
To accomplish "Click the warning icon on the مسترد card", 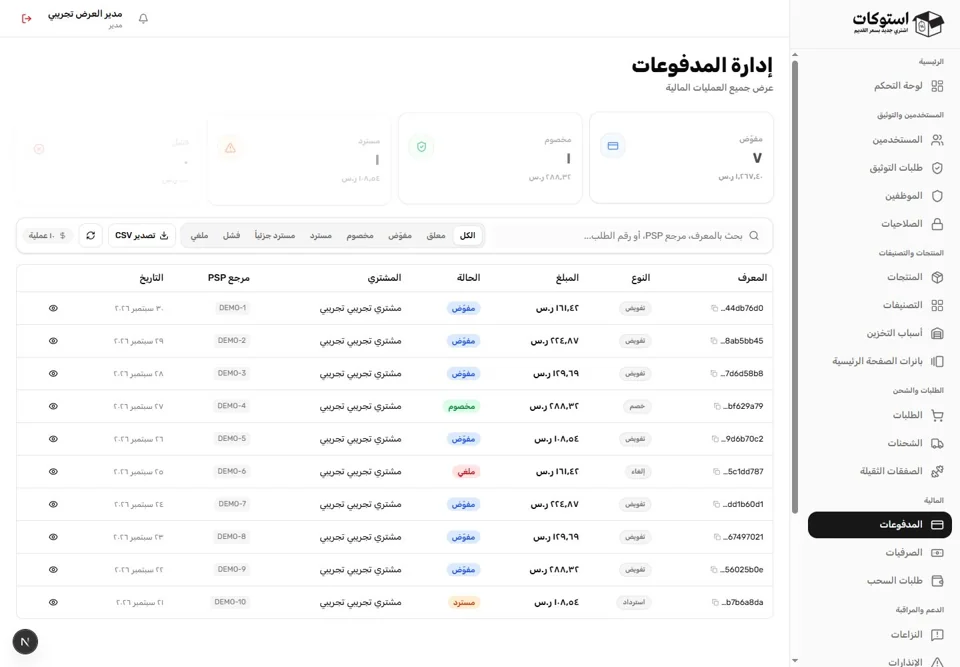I will (230, 148).
